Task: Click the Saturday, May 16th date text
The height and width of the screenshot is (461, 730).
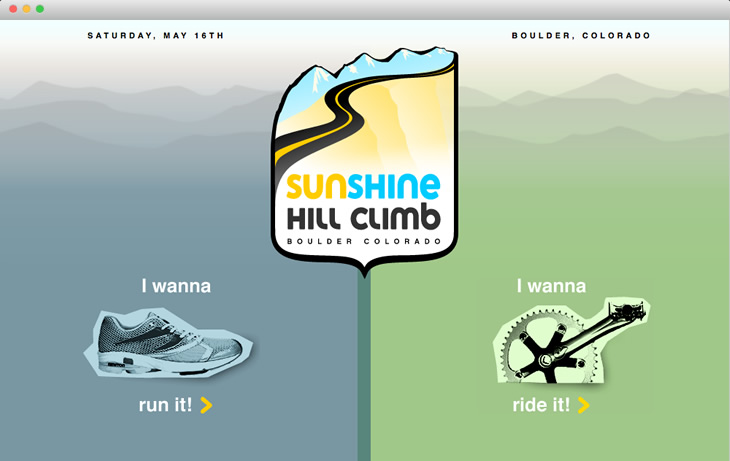Action: (x=156, y=35)
